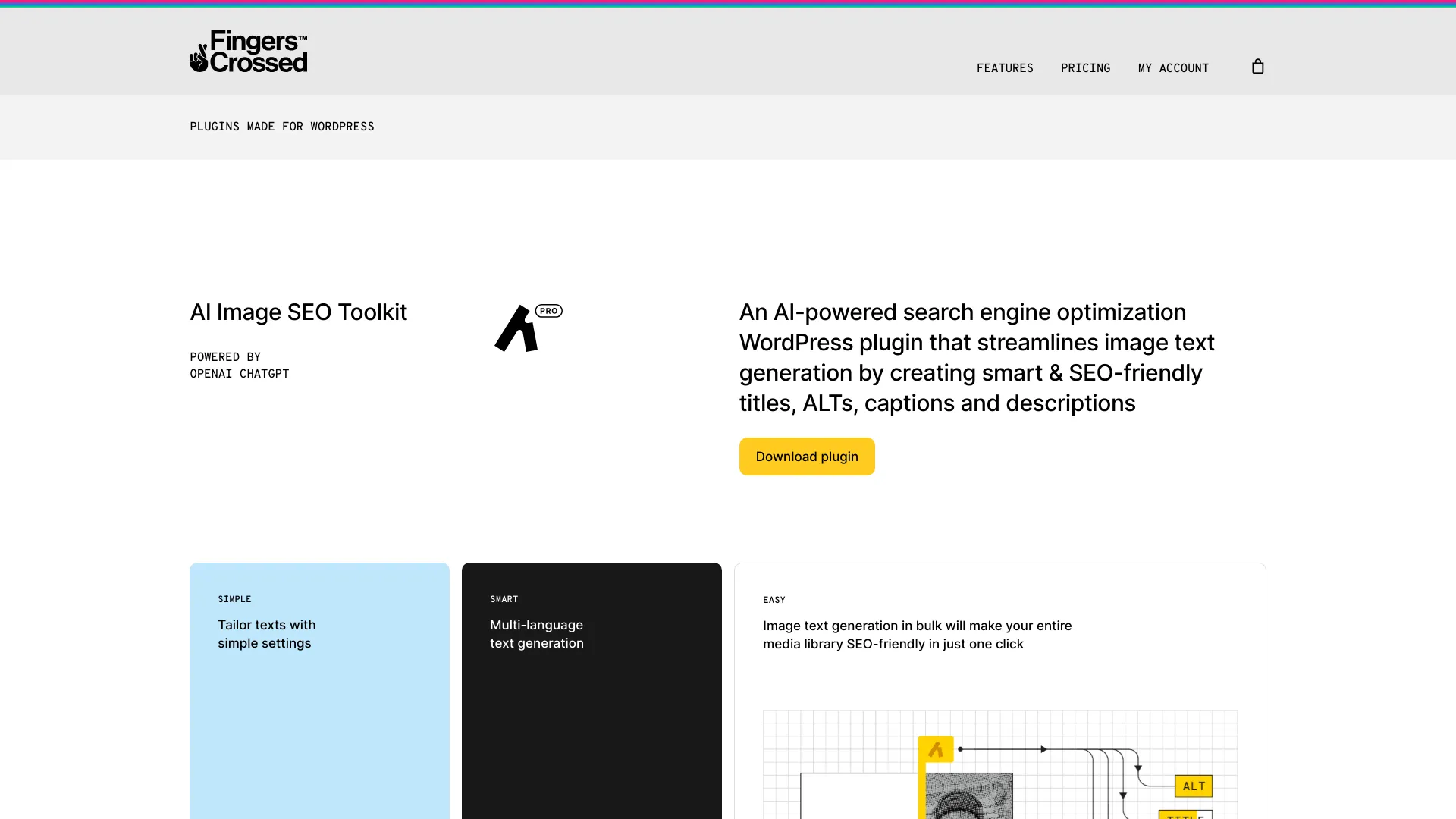Open the FEATURES menu item
Viewport: 1456px width, 819px height.
(x=1005, y=67)
